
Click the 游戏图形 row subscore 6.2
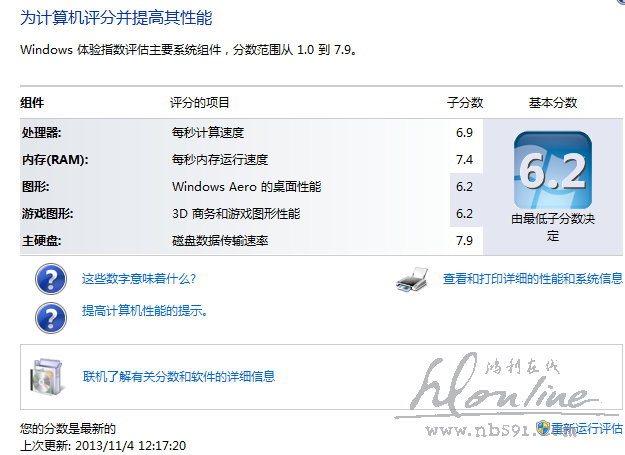click(x=464, y=214)
